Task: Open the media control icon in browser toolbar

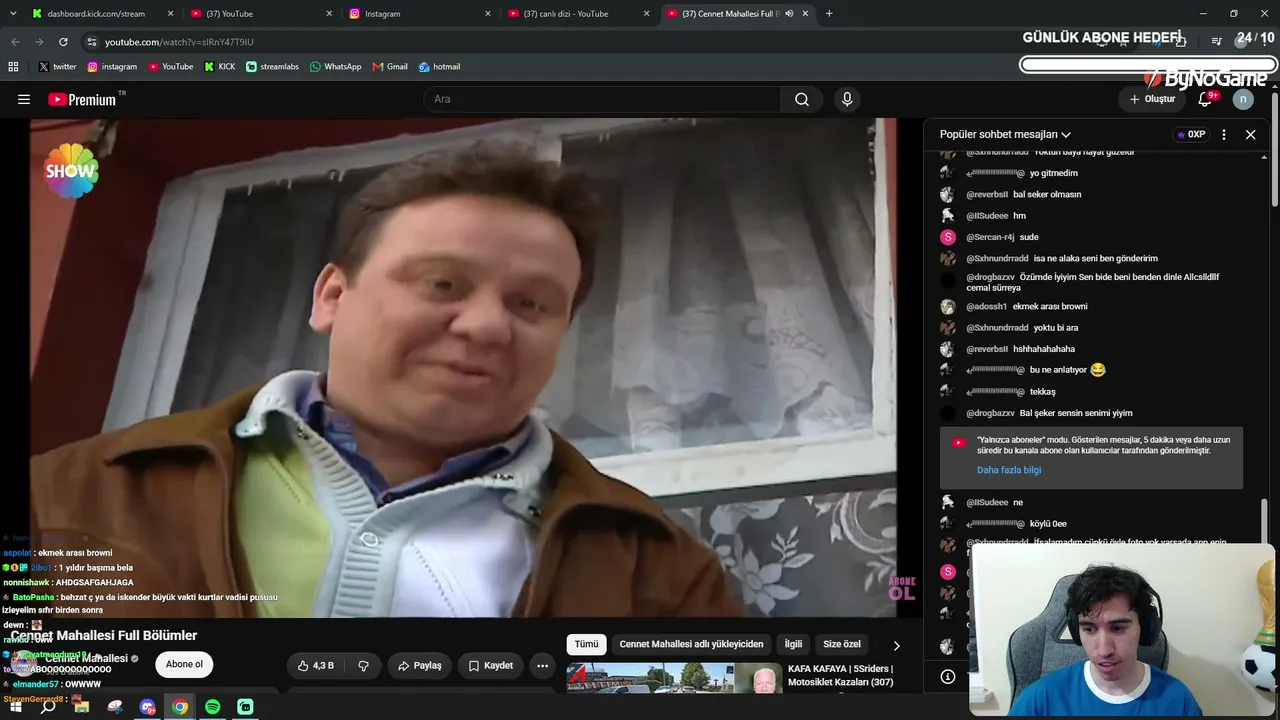Action: coord(1216,41)
